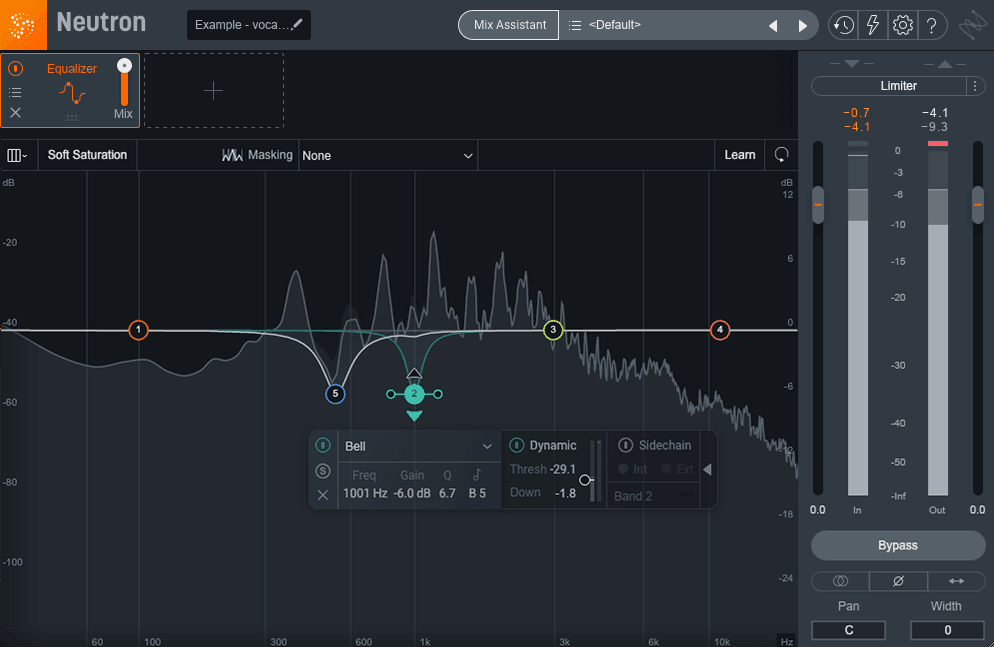Toggle Equalizer module power button
This screenshot has width=994, height=647.
click(15, 68)
